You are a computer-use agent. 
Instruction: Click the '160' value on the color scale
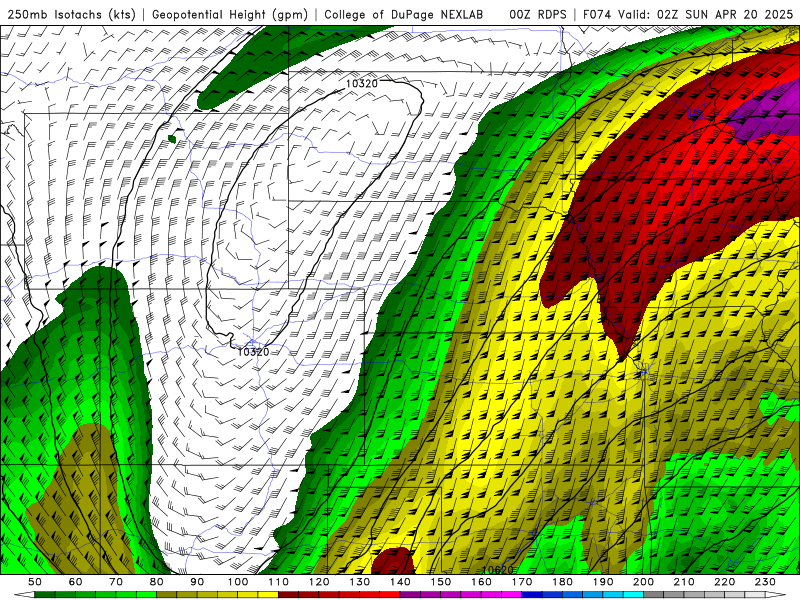[481, 582]
